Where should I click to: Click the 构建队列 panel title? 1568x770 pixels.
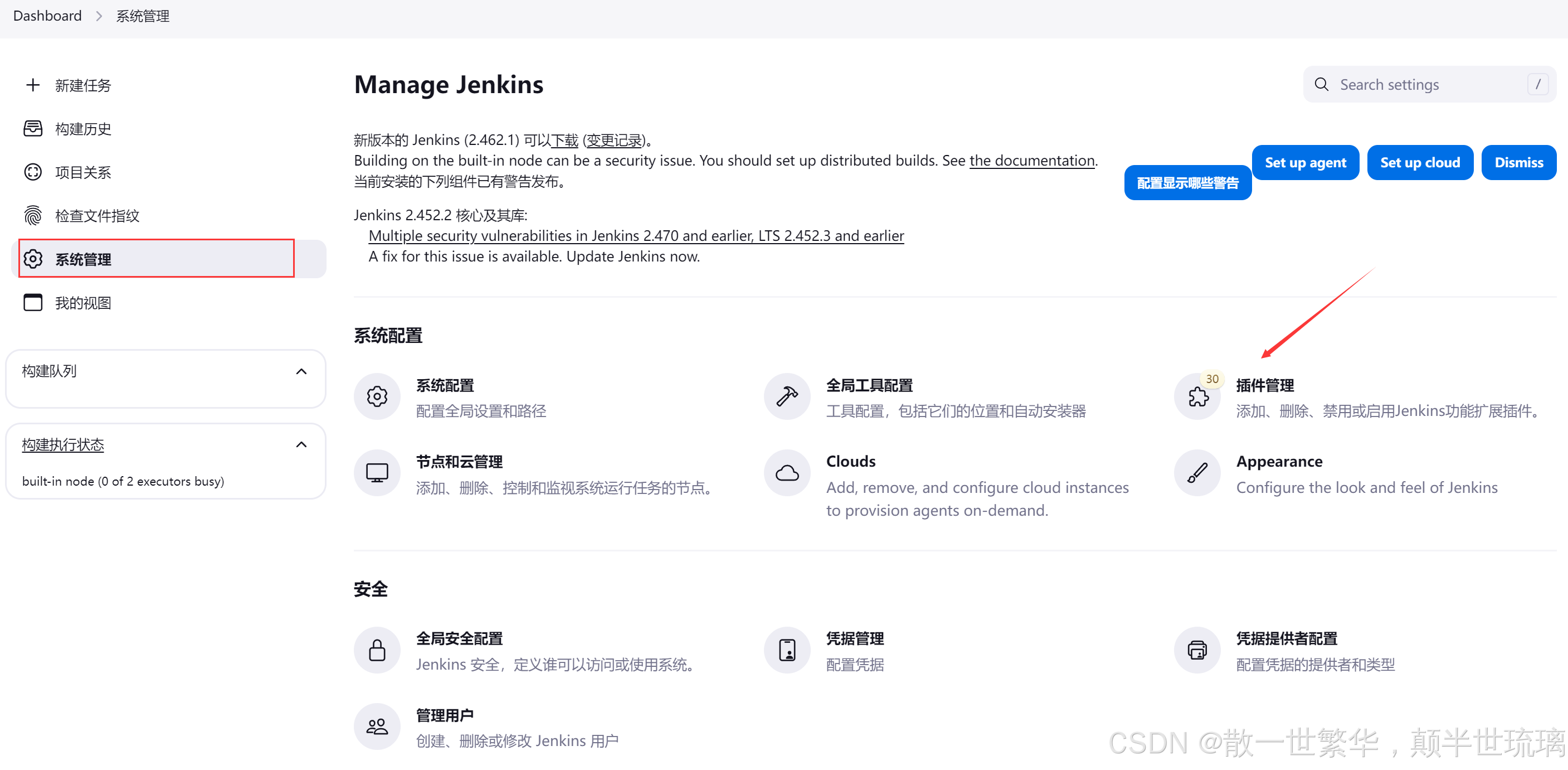[x=49, y=371]
